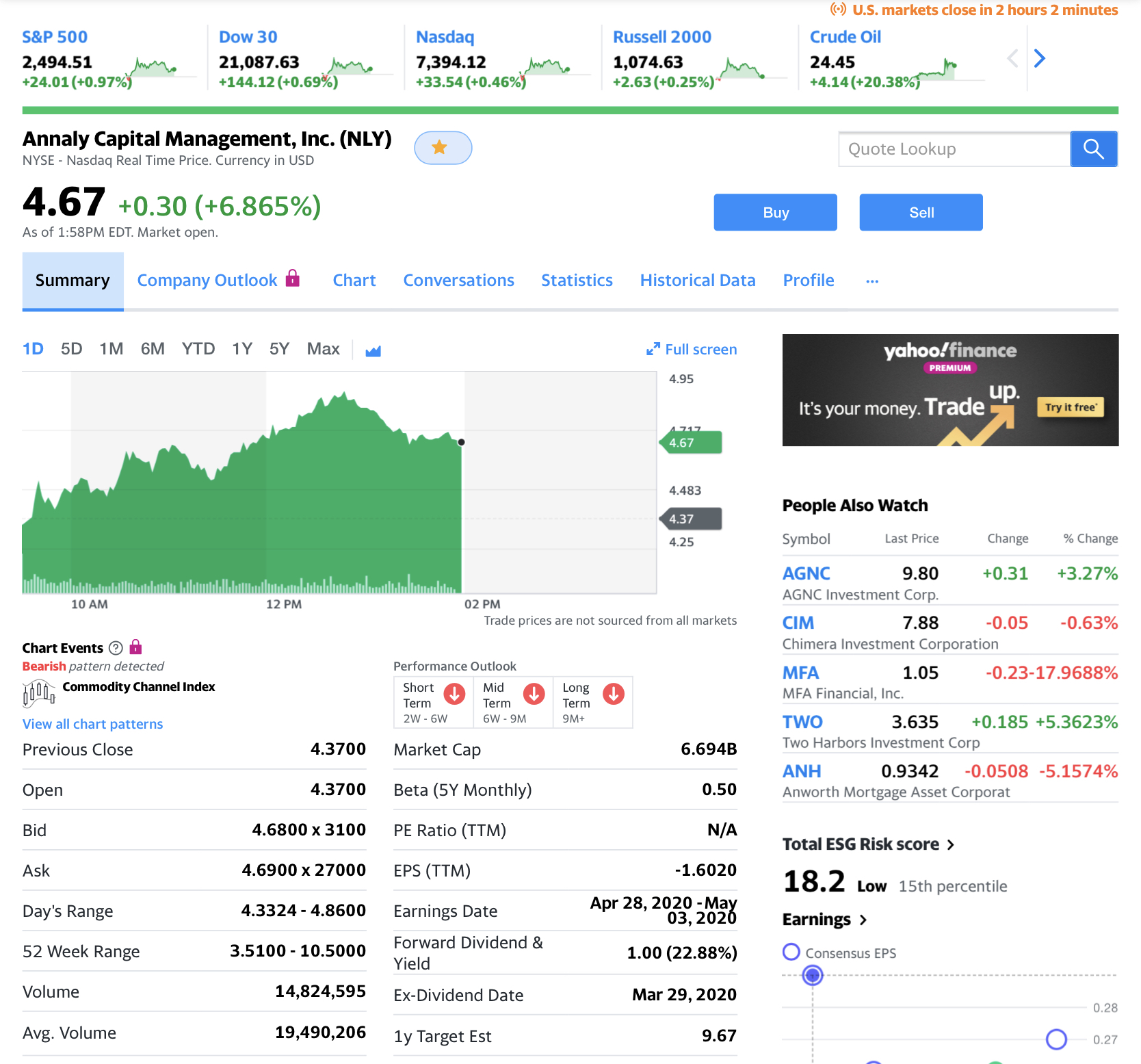Click the Long Term down arrow indicator
This screenshot has height=1064, width=1141.
[614, 694]
